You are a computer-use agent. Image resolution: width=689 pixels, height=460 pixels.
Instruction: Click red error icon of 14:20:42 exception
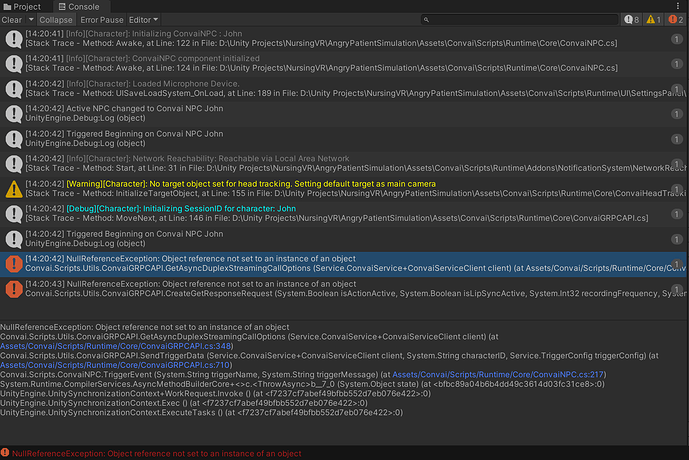tap(14, 264)
